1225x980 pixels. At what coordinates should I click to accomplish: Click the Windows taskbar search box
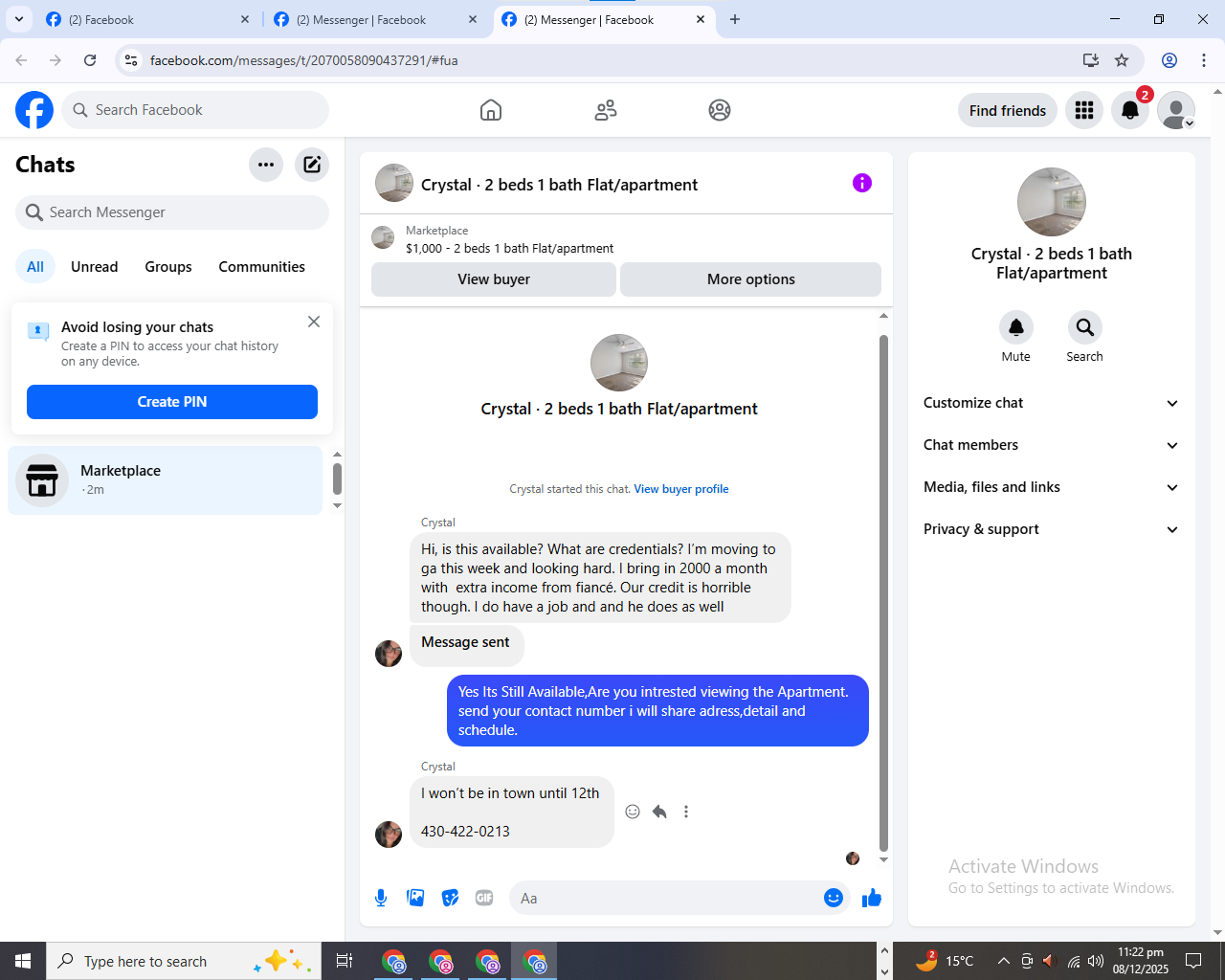pos(182,961)
